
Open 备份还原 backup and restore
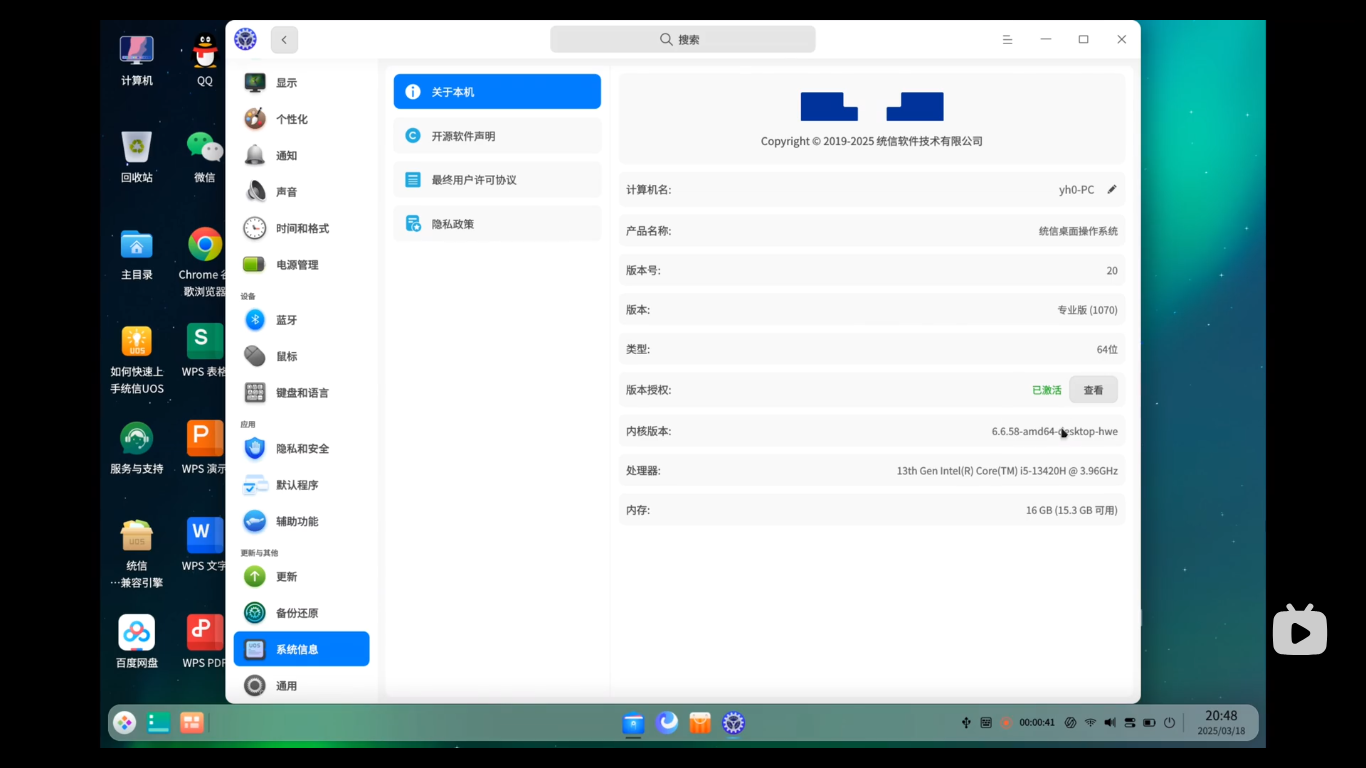pos(301,613)
